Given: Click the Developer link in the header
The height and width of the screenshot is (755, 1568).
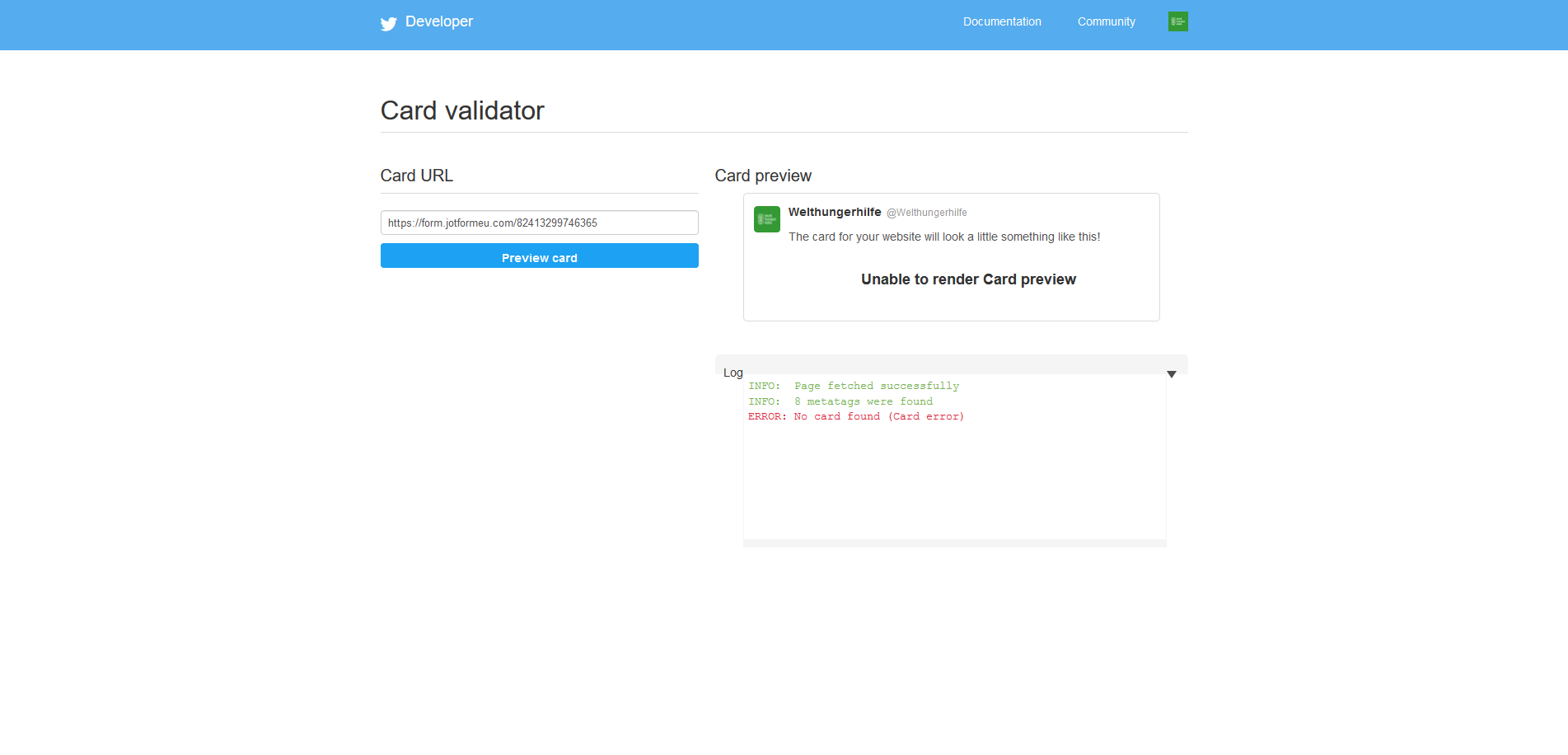Looking at the screenshot, I should pos(438,21).
